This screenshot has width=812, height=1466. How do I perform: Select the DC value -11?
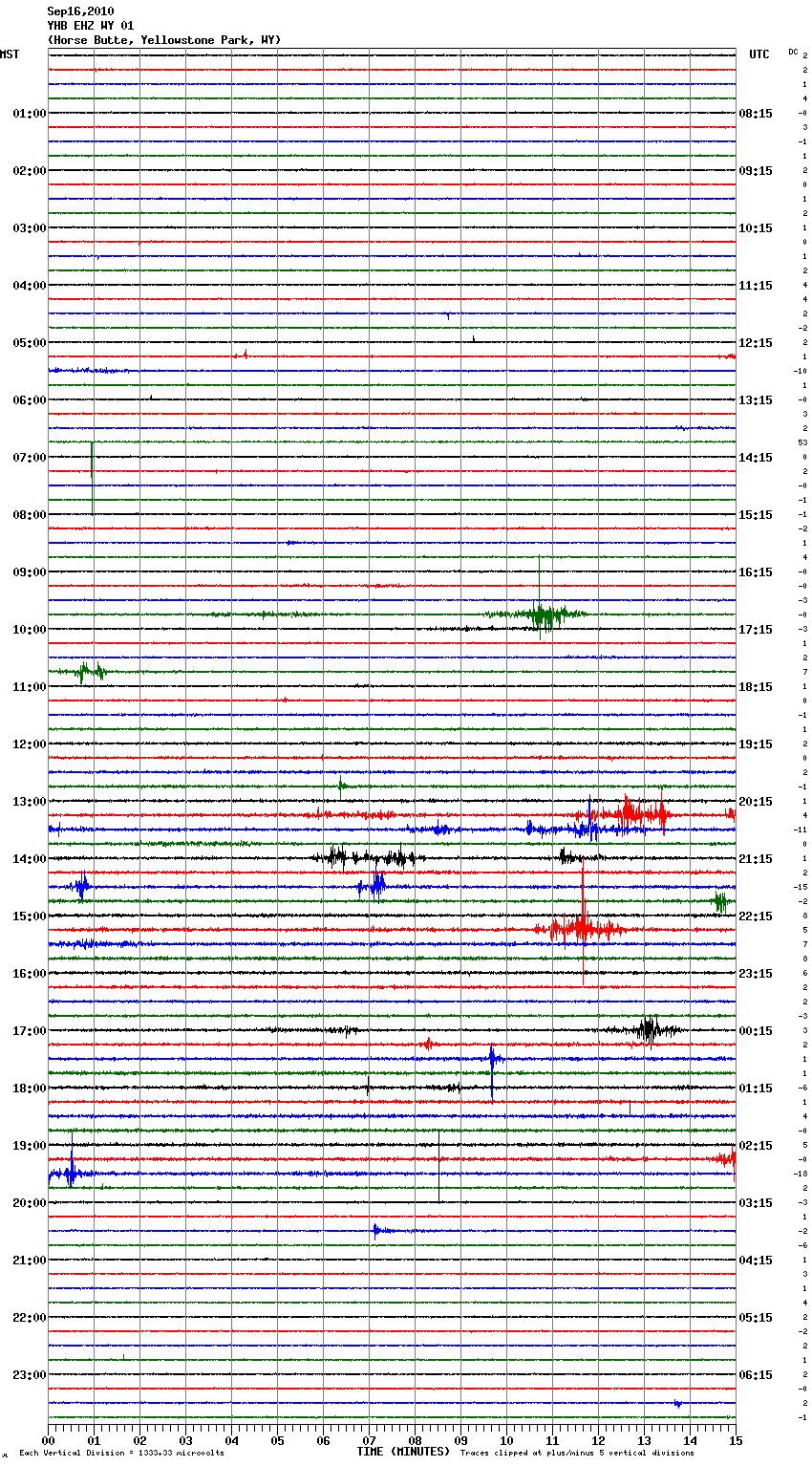tap(801, 830)
